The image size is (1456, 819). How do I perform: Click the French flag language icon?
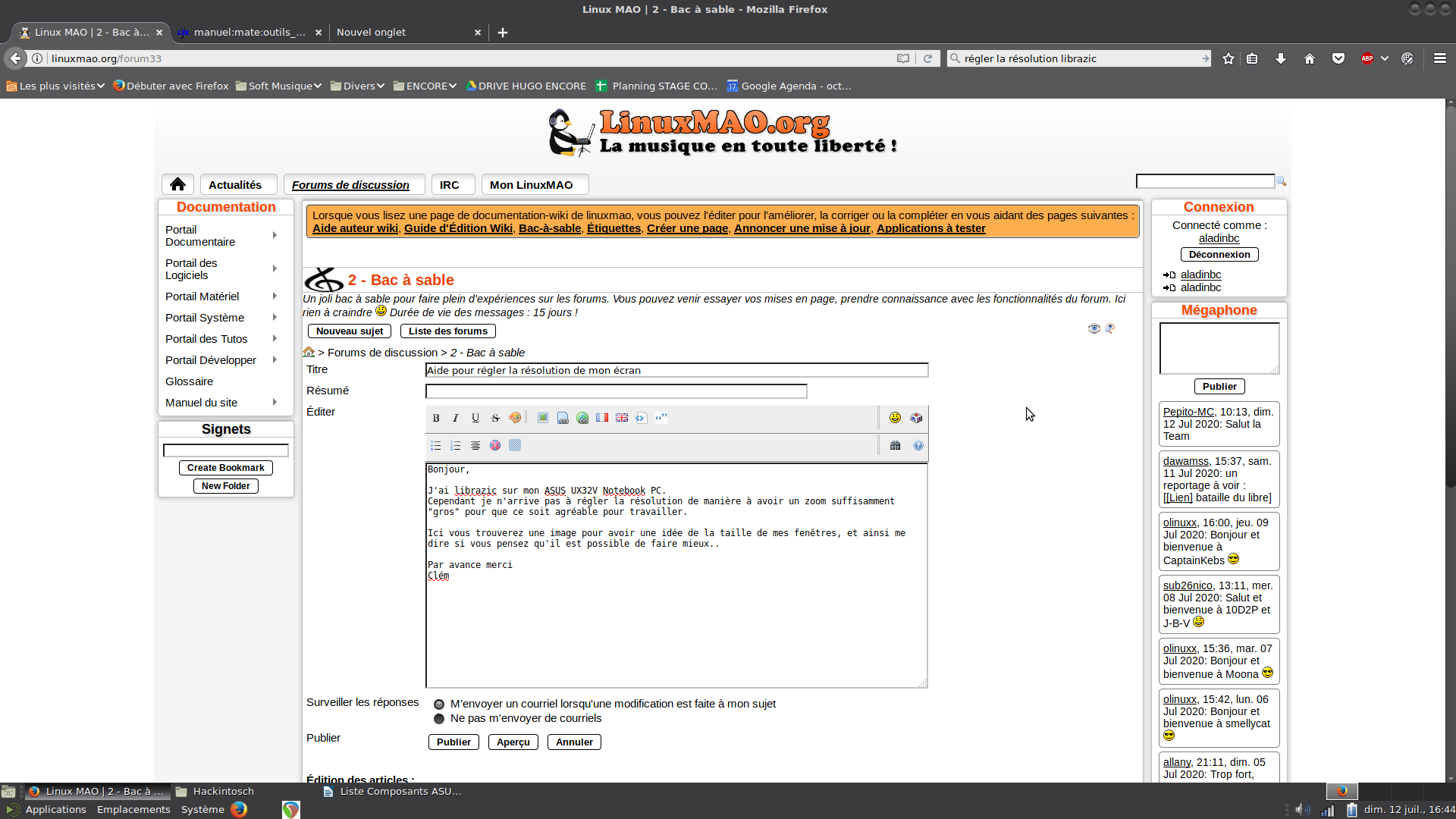click(602, 418)
